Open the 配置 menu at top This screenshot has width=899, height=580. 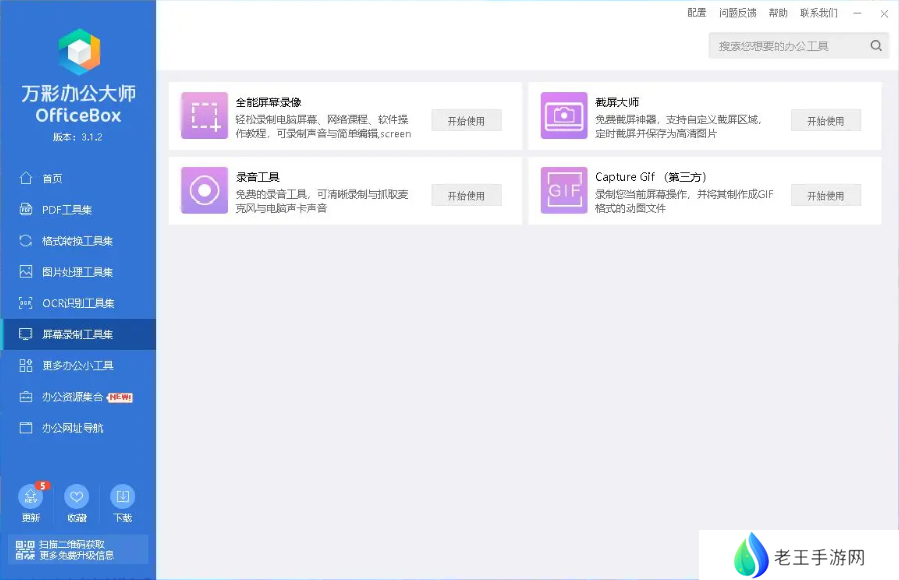(x=697, y=13)
